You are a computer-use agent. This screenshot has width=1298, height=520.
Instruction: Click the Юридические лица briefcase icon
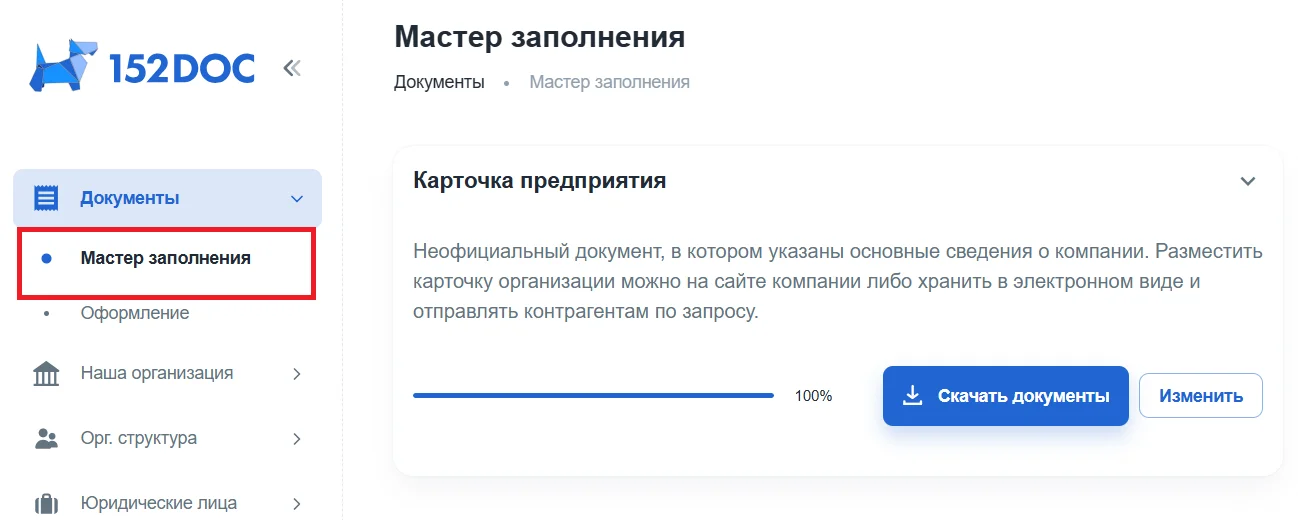(x=46, y=503)
